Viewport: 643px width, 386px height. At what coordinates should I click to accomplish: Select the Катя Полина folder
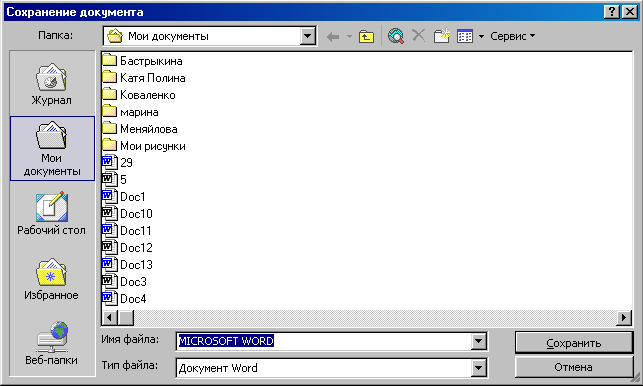[x=144, y=78]
